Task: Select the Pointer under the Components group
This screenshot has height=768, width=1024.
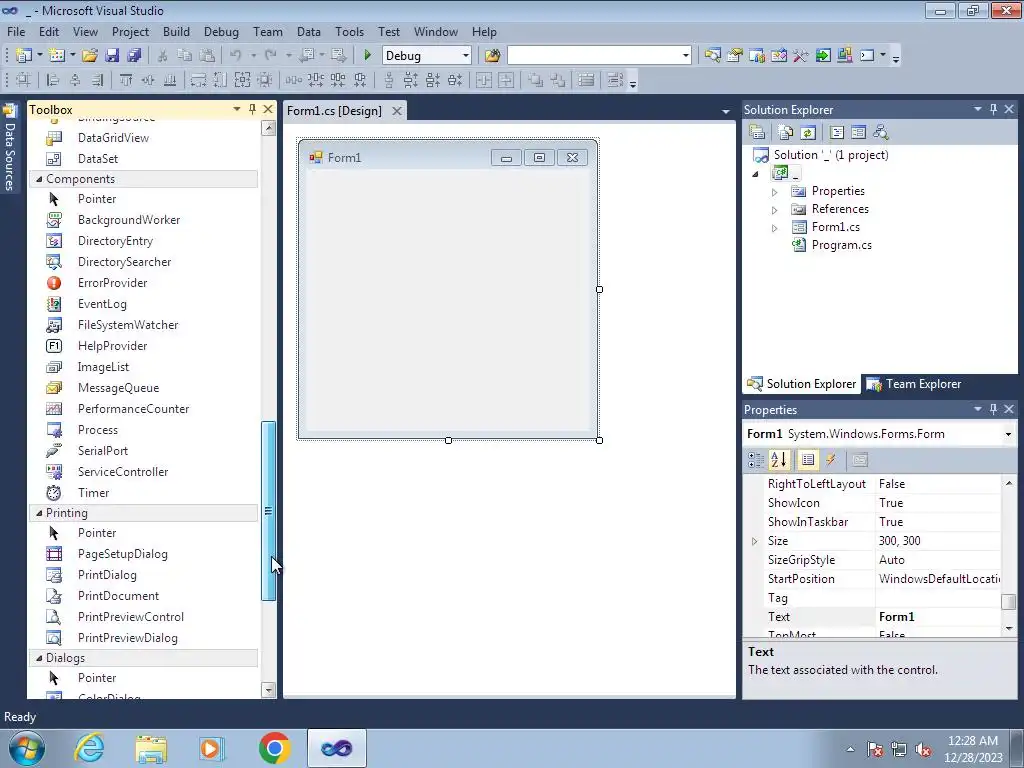Action: (x=97, y=199)
